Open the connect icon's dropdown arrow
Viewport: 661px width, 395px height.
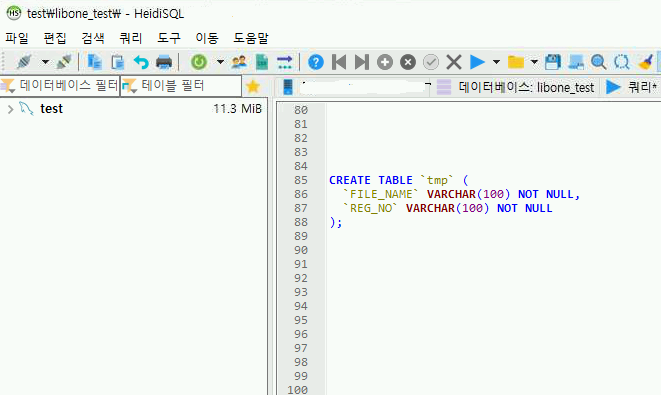pos(45,62)
